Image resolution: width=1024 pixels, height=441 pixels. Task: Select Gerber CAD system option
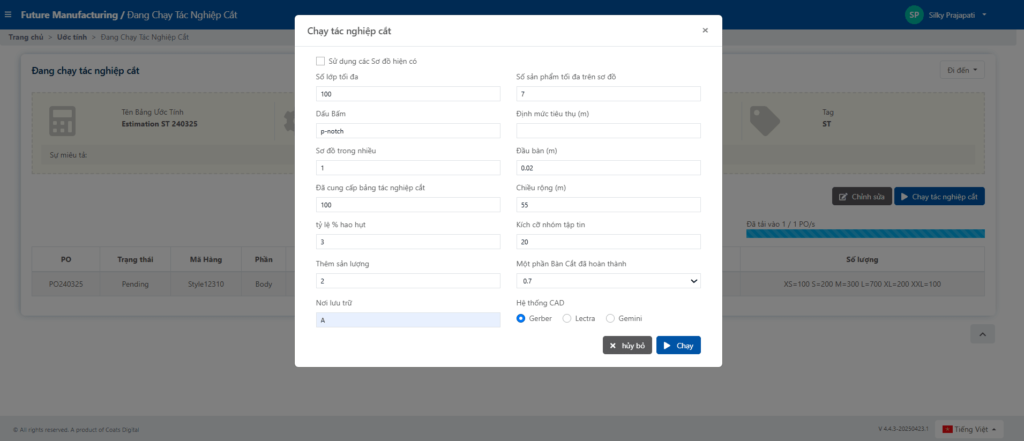[521, 318]
